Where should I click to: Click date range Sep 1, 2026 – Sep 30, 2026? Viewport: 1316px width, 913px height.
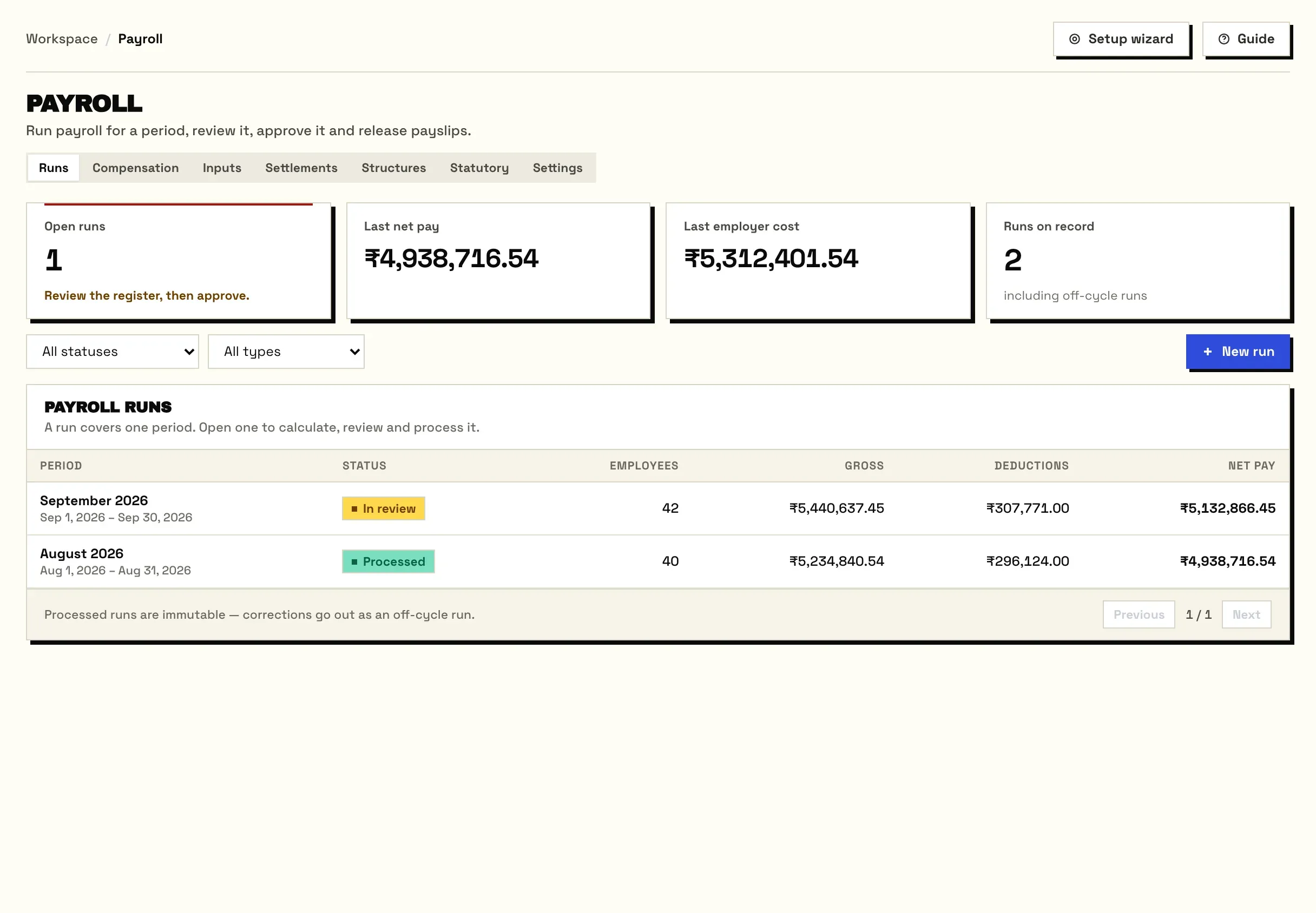click(116, 518)
